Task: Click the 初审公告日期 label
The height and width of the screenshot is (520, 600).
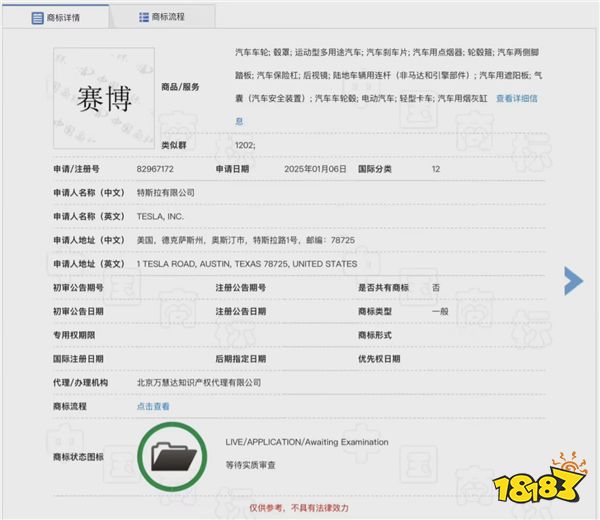Action: coord(78,311)
